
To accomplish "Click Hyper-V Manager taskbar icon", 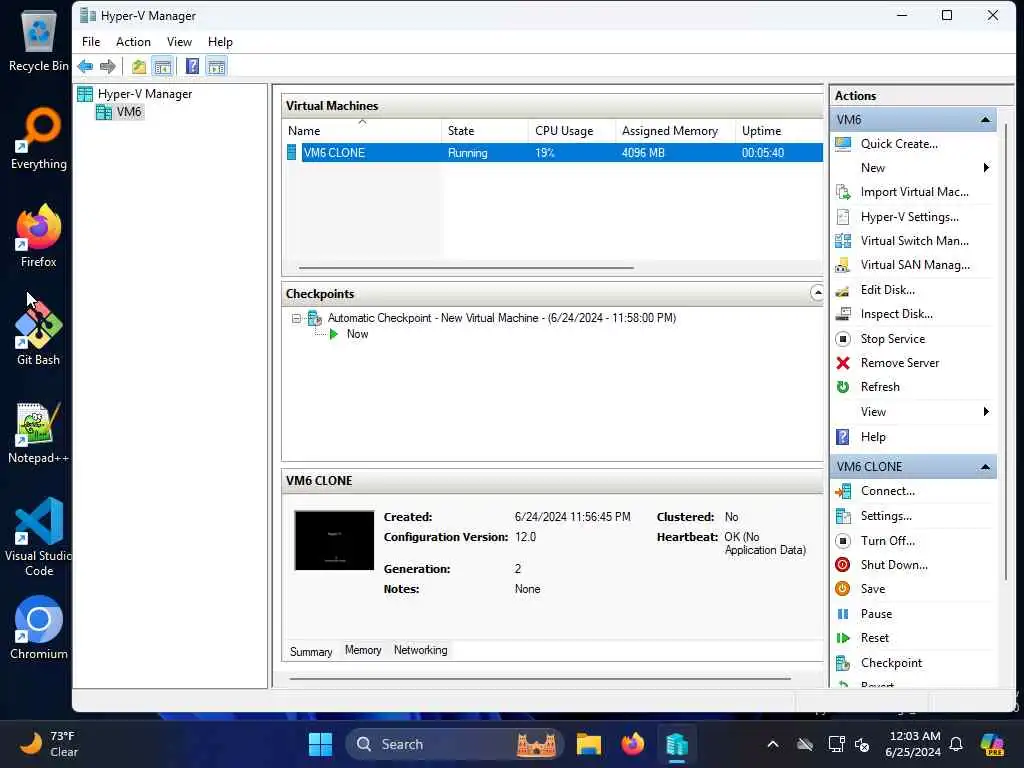I will click(x=677, y=744).
